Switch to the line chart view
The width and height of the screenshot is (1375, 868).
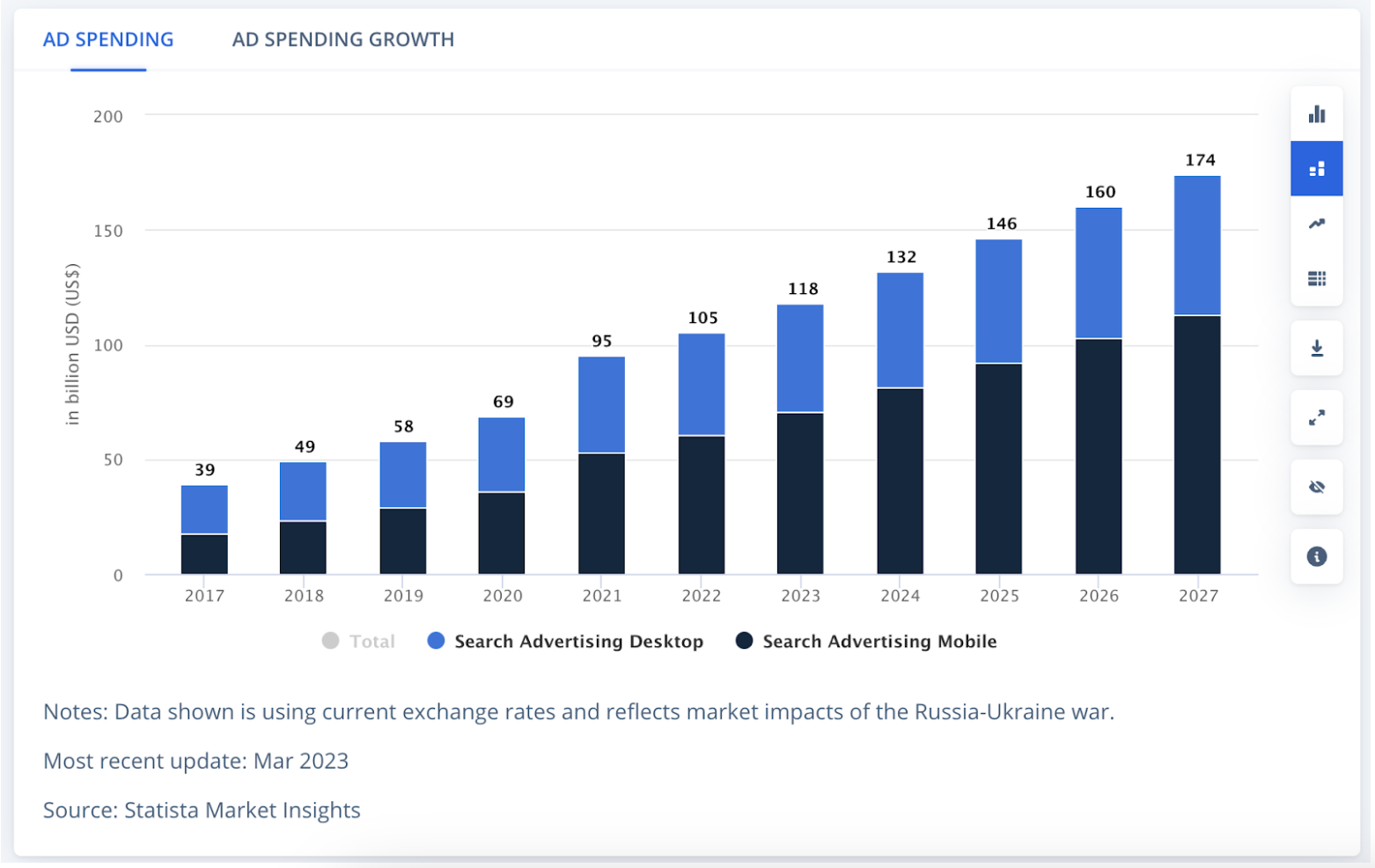click(x=1316, y=223)
